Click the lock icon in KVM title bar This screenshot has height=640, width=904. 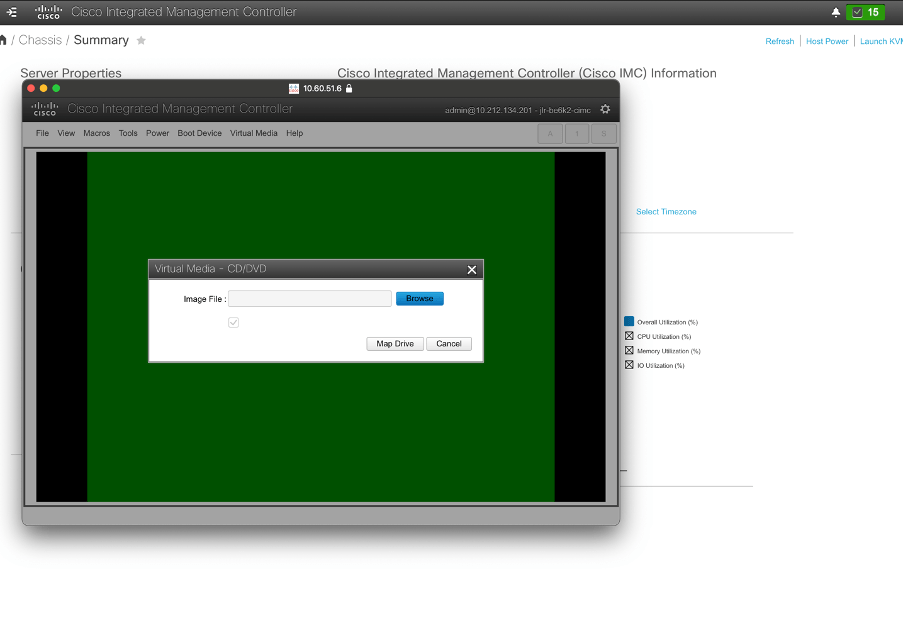pos(349,88)
